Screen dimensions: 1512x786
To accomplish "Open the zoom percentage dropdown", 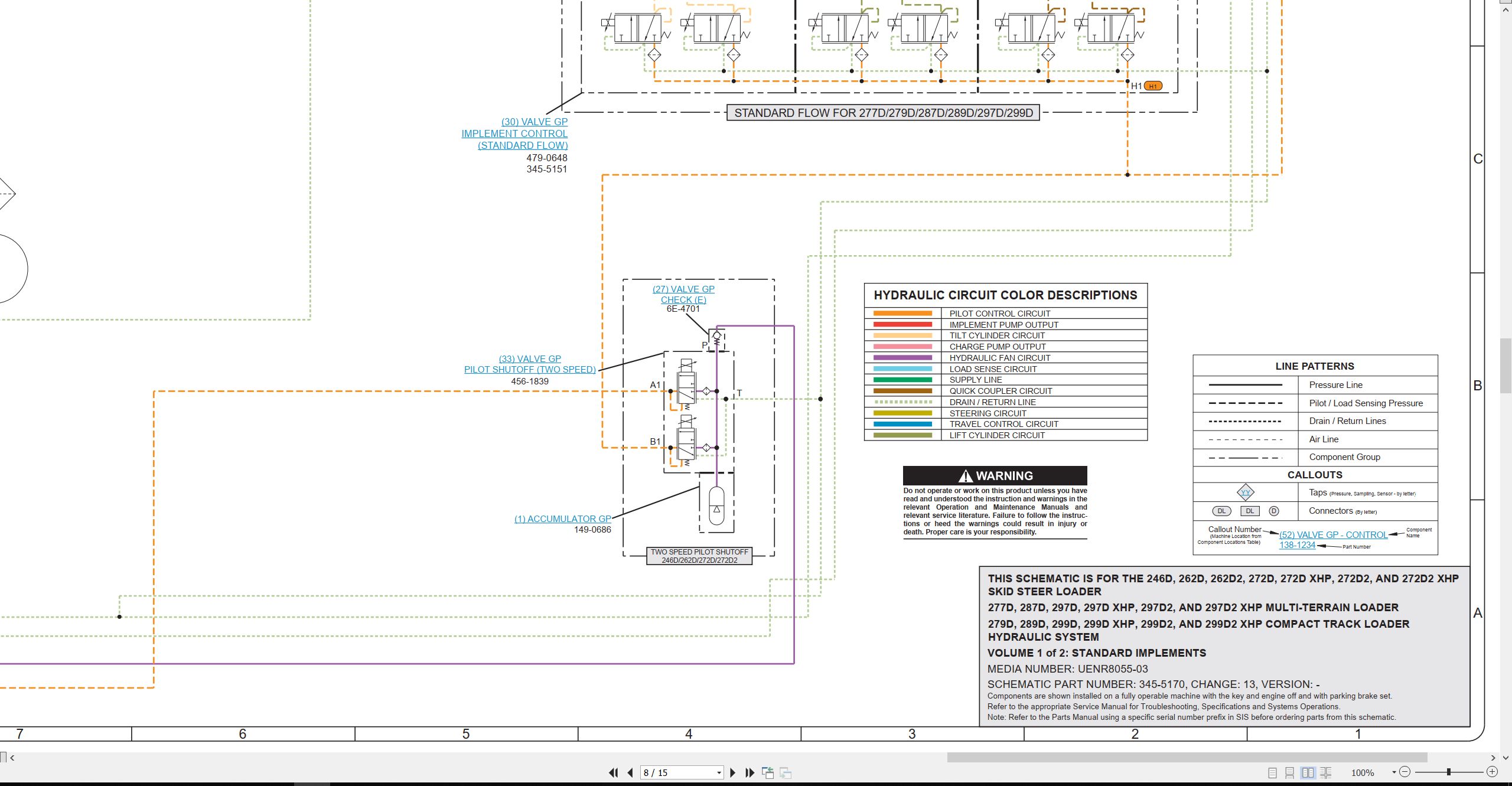I will [x=1394, y=772].
